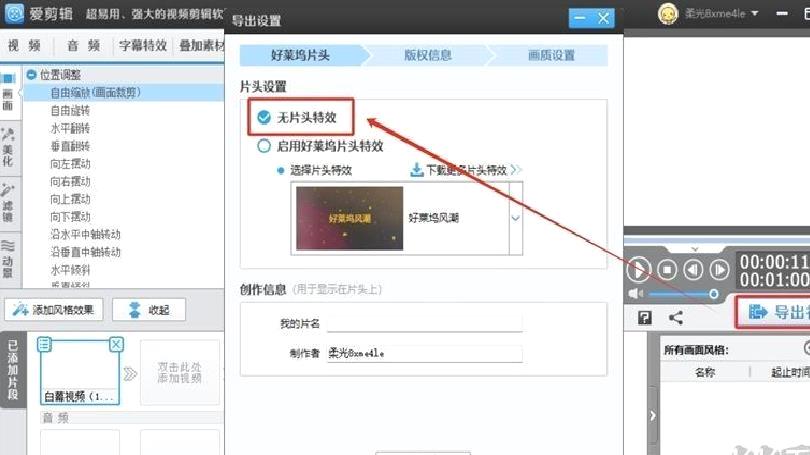This screenshot has height=455, width=810.
Task: Click the stop button in preview controls
Action: pos(667,270)
